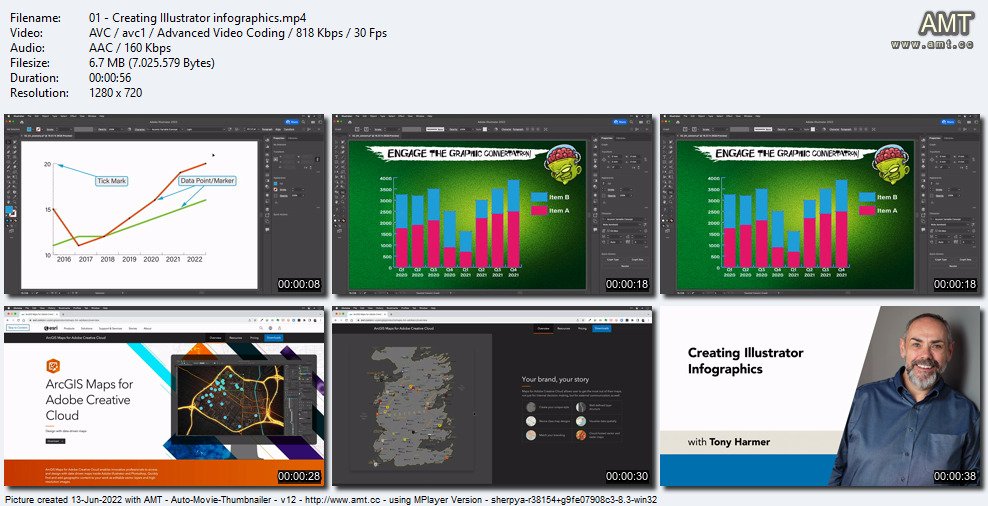Click the Pricing tab on the ArcGIS webpage thumbnail

pos(255,338)
